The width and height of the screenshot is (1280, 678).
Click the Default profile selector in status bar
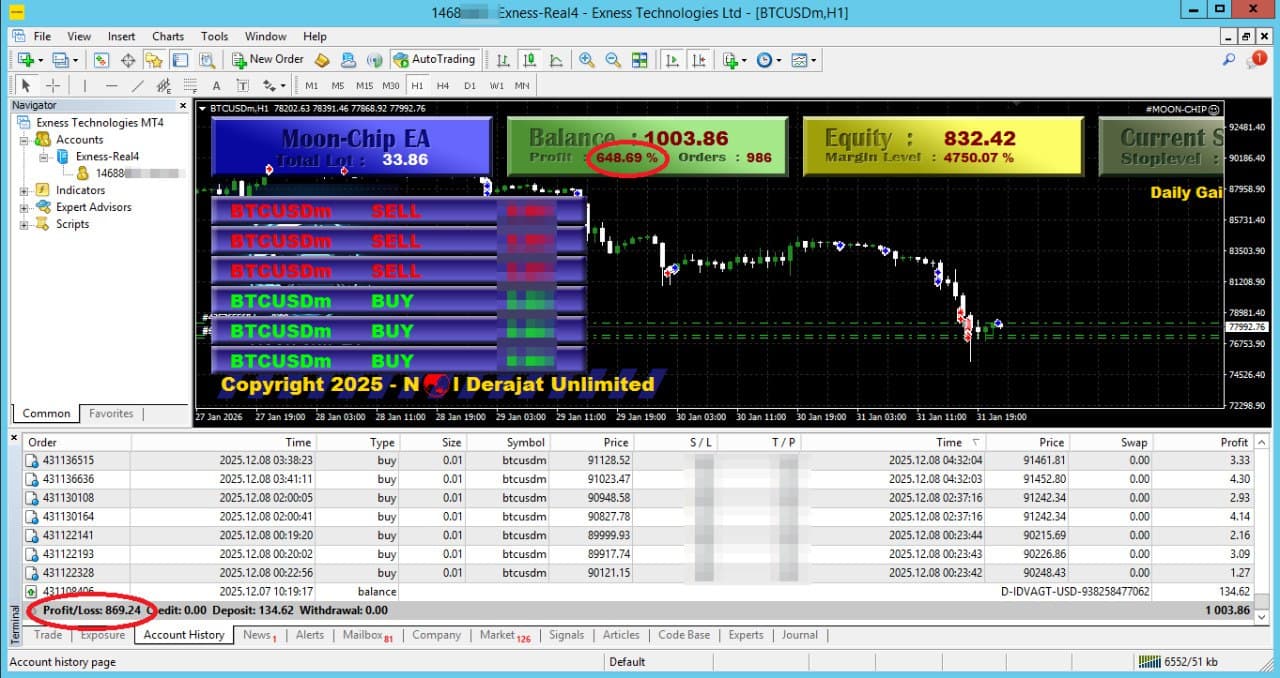[x=628, y=661]
